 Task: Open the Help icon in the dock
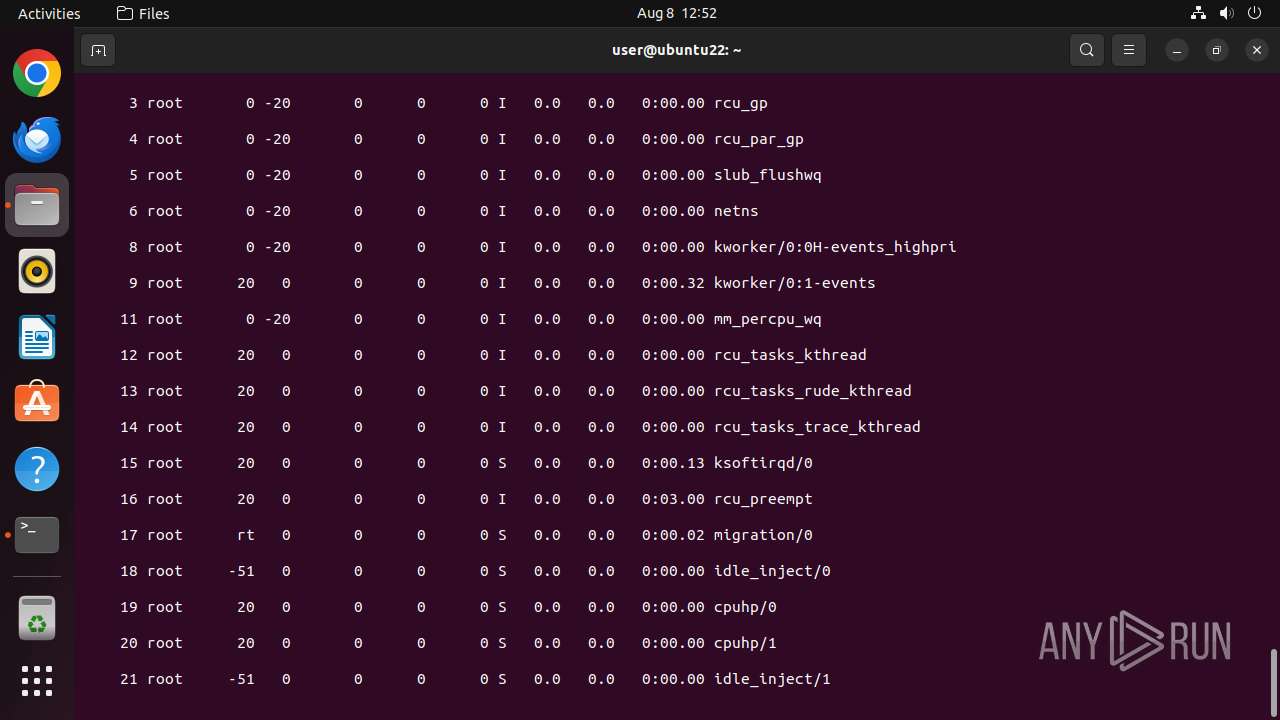point(37,469)
